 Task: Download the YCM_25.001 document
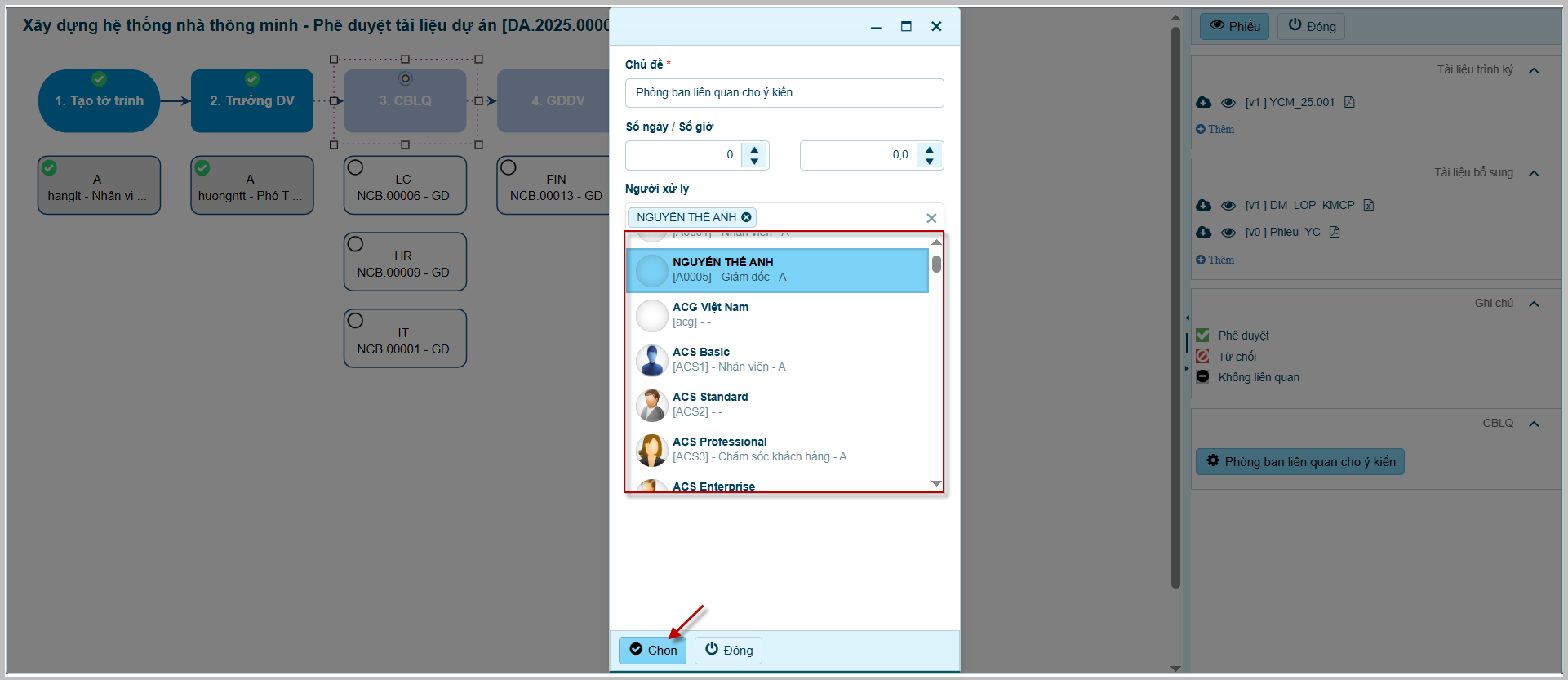click(x=1203, y=102)
